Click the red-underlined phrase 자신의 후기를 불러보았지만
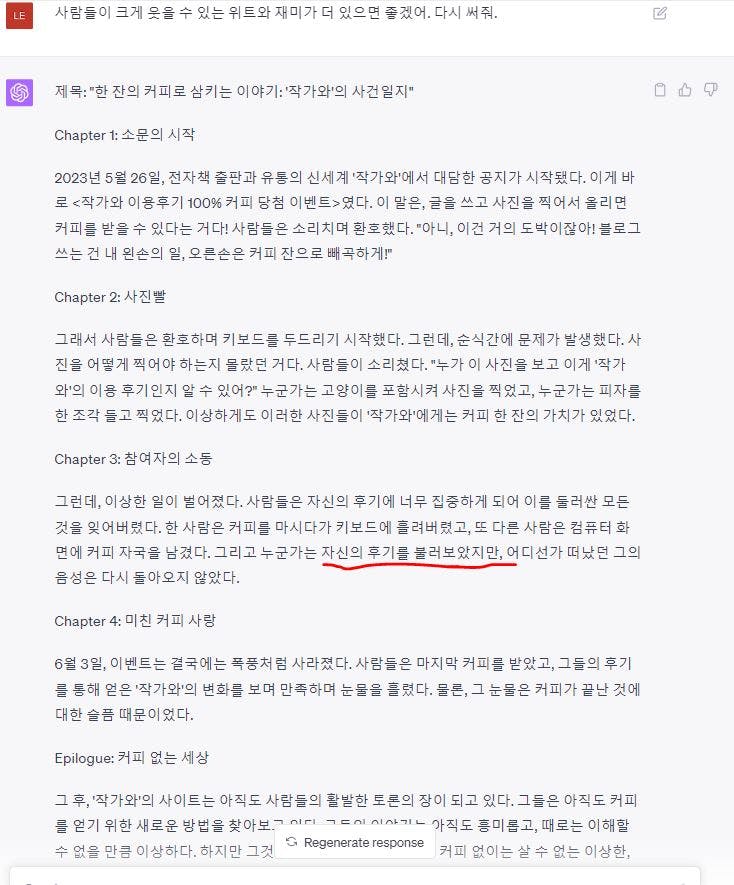734x885 pixels. (410, 552)
